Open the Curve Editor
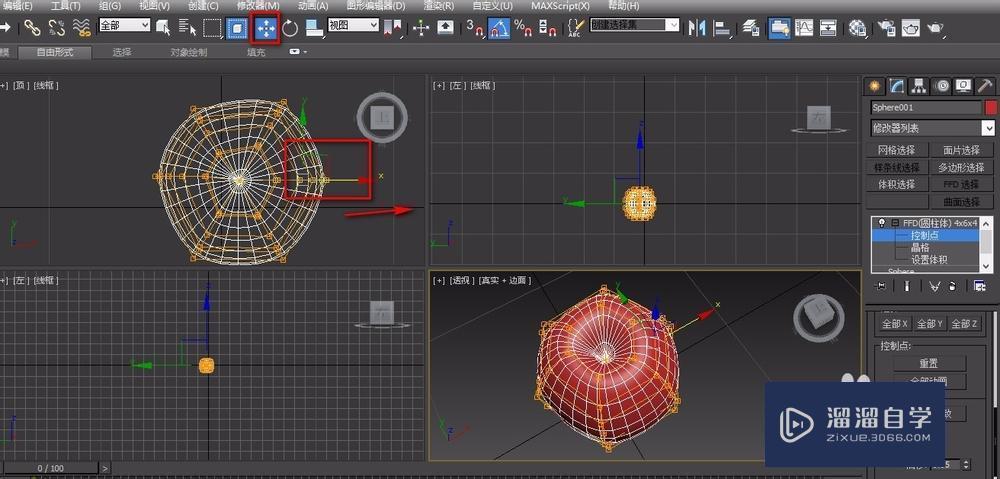 point(804,28)
